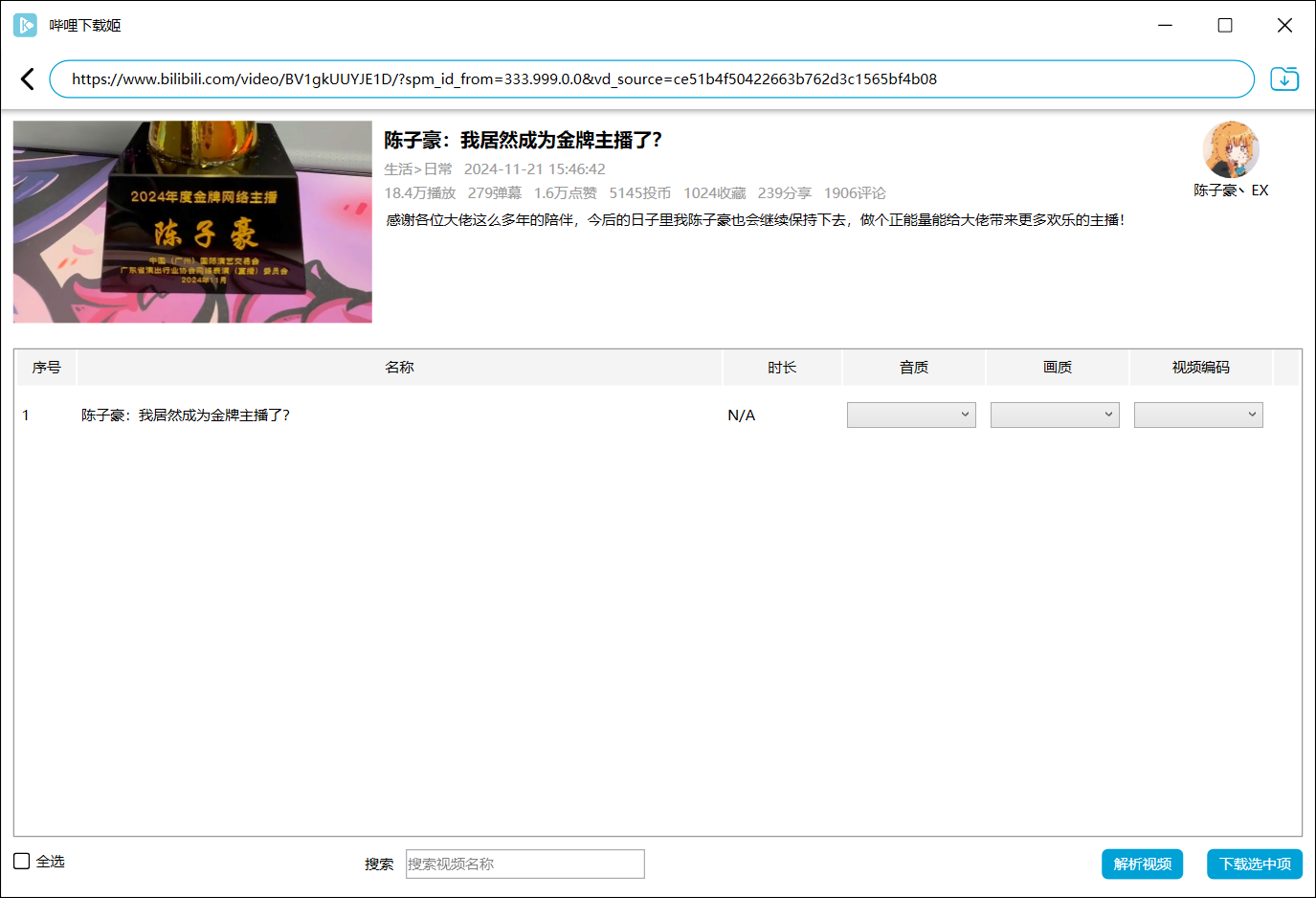The width and height of the screenshot is (1316, 898).
Task: Open the 视频编码 codec dropdown
Action: pyautogui.click(x=1198, y=415)
